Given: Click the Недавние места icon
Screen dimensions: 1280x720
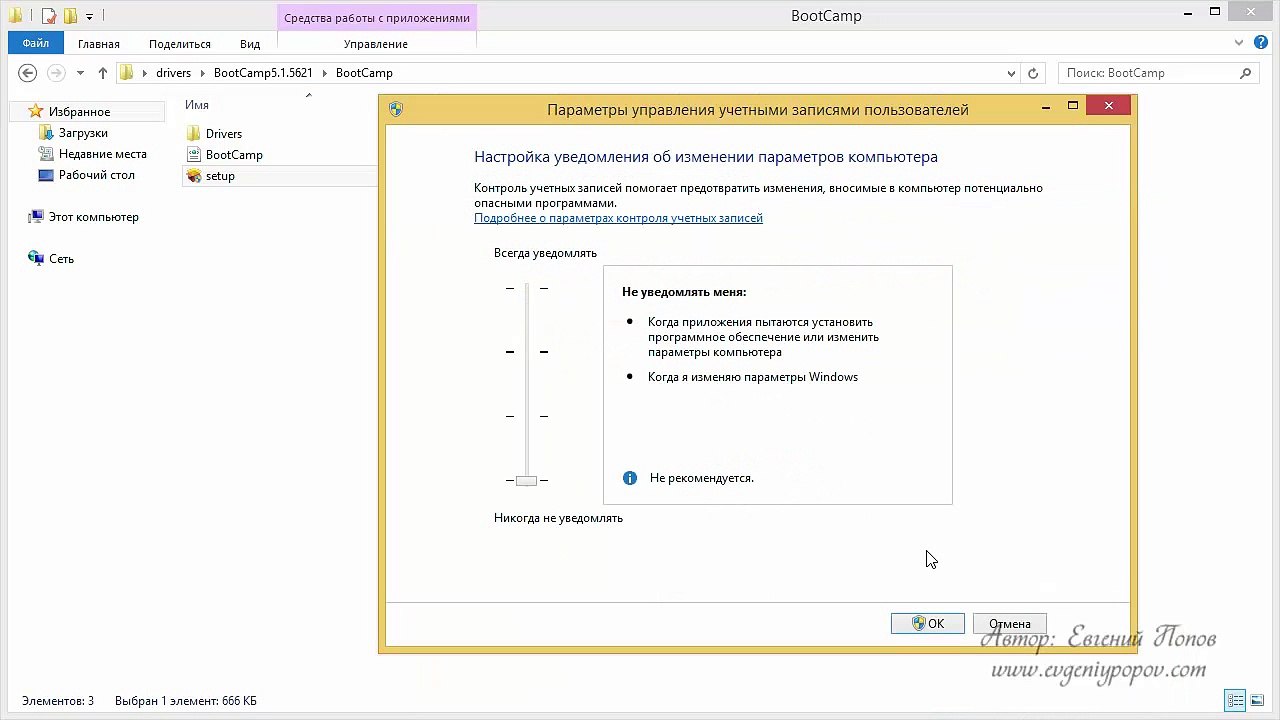Looking at the screenshot, I should click(x=45, y=154).
